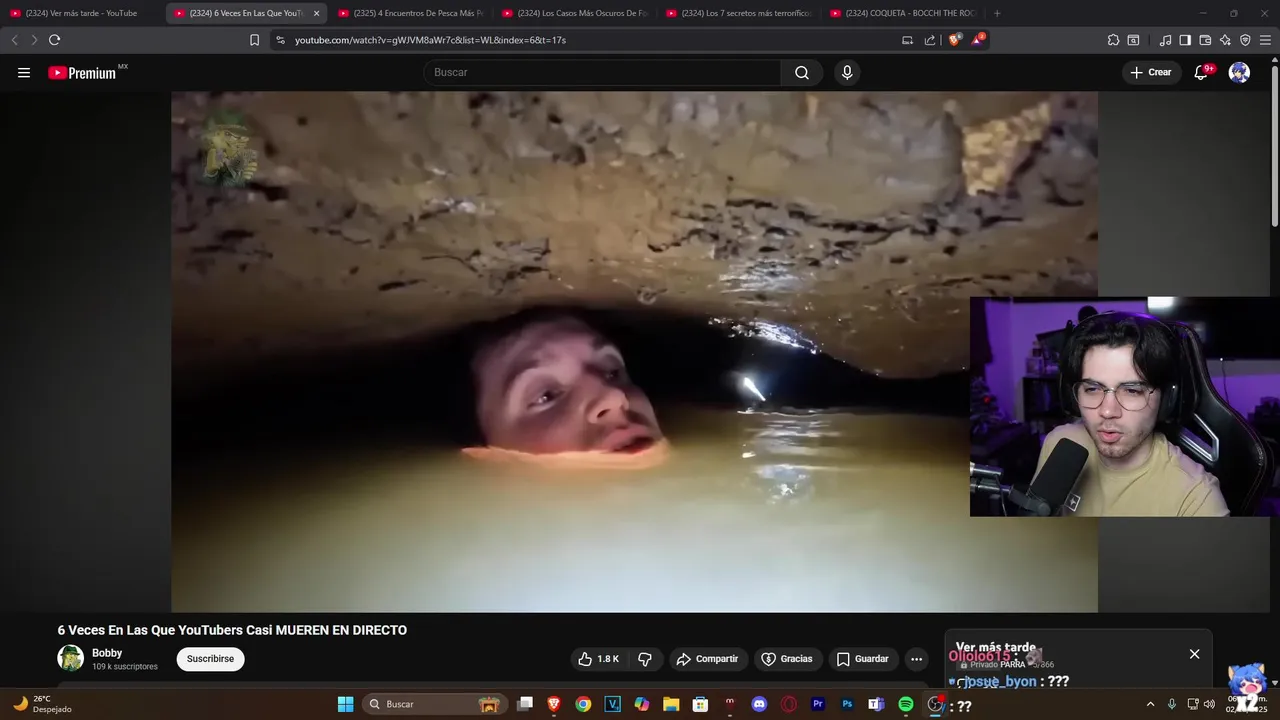Switch to '4 Encuentros De Pesca' tab
1280x720 pixels.
click(x=410, y=13)
